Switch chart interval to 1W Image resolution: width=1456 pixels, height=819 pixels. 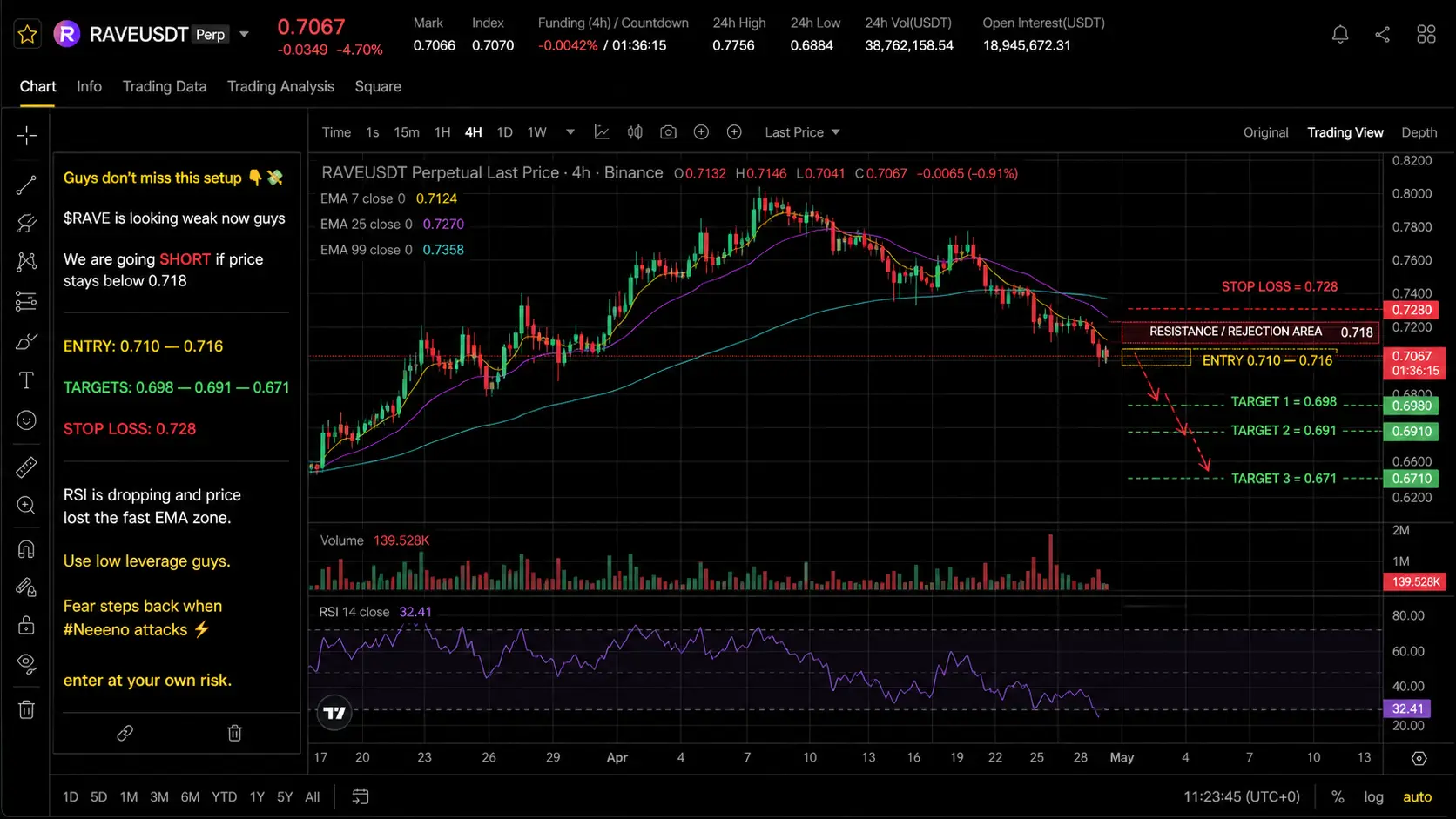(x=537, y=132)
